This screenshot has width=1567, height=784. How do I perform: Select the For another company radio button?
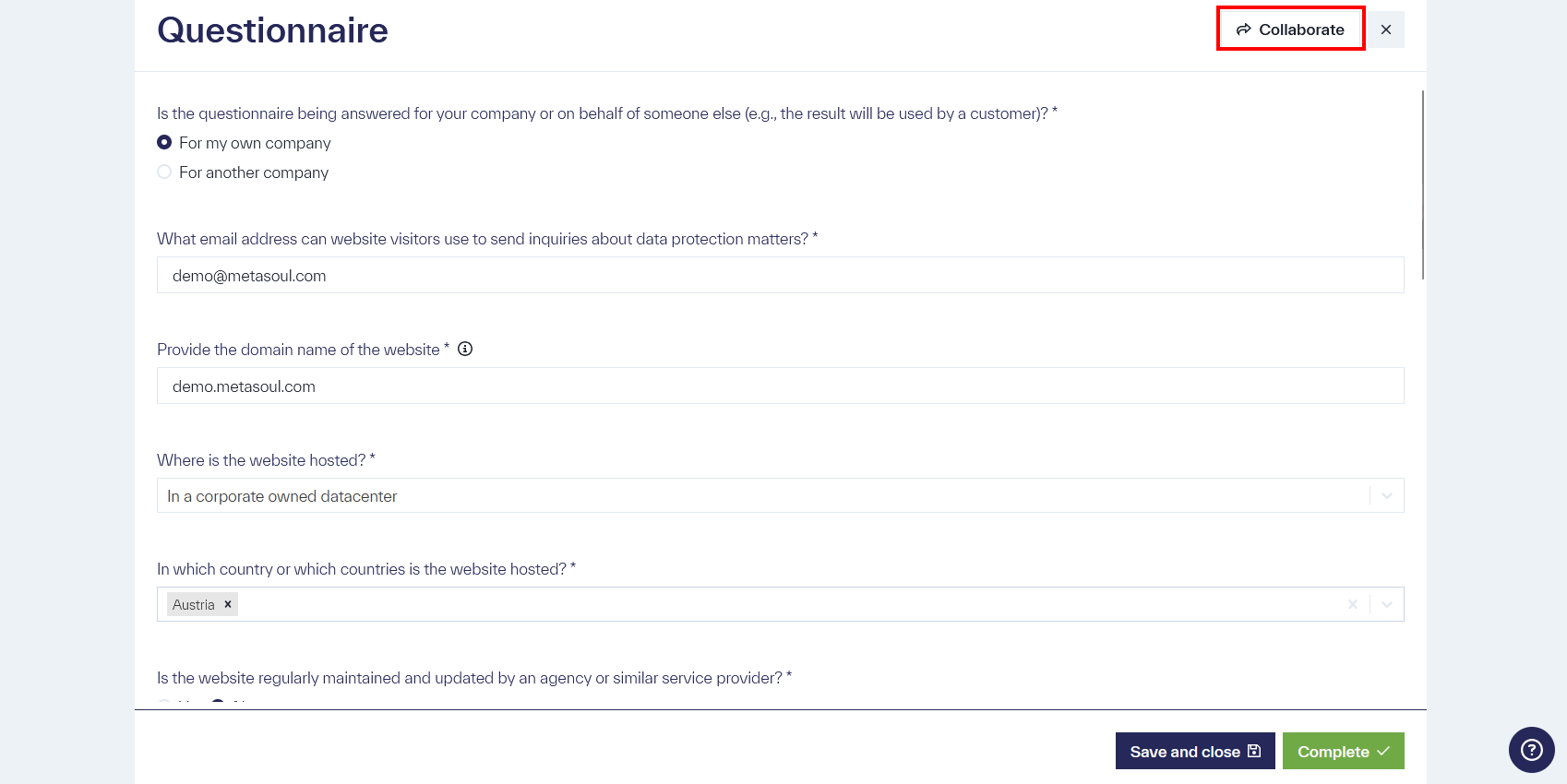164,172
